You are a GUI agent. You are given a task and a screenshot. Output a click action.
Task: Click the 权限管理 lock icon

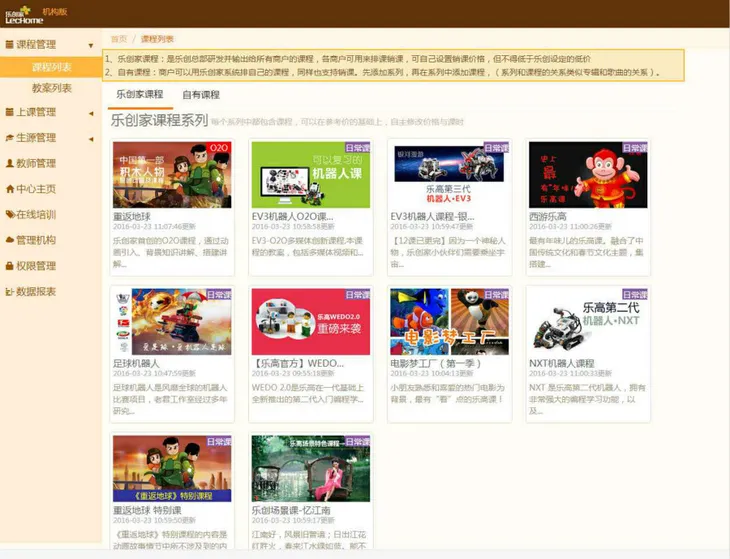(x=9, y=266)
